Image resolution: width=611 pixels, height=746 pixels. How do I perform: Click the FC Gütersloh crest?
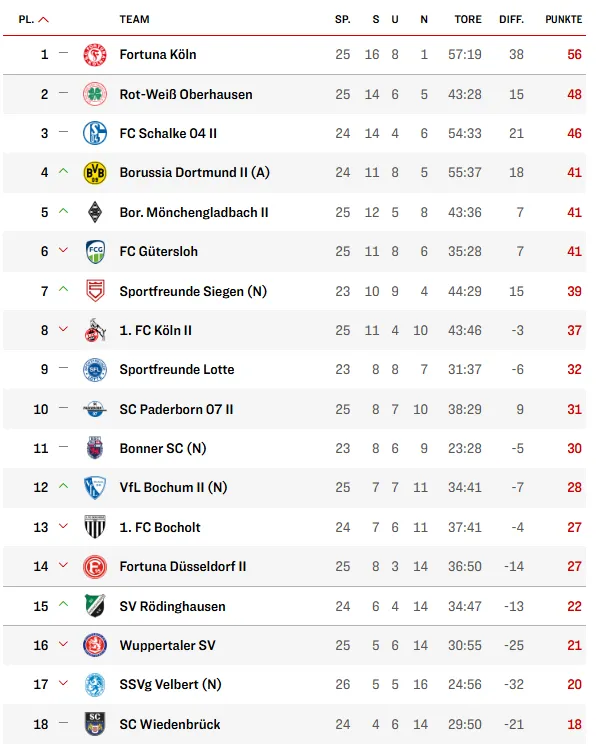click(95, 252)
